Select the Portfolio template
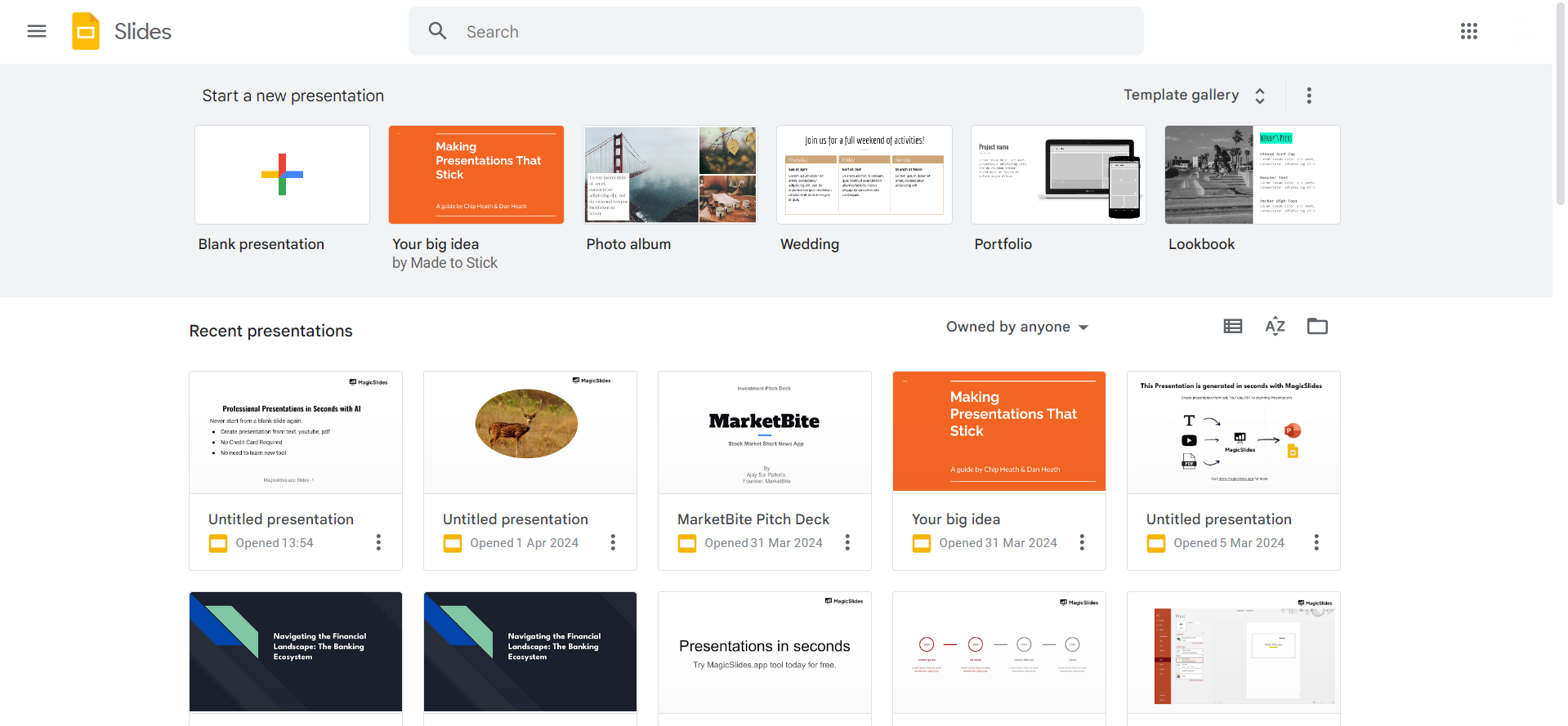The image size is (1568, 726). (x=1058, y=175)
